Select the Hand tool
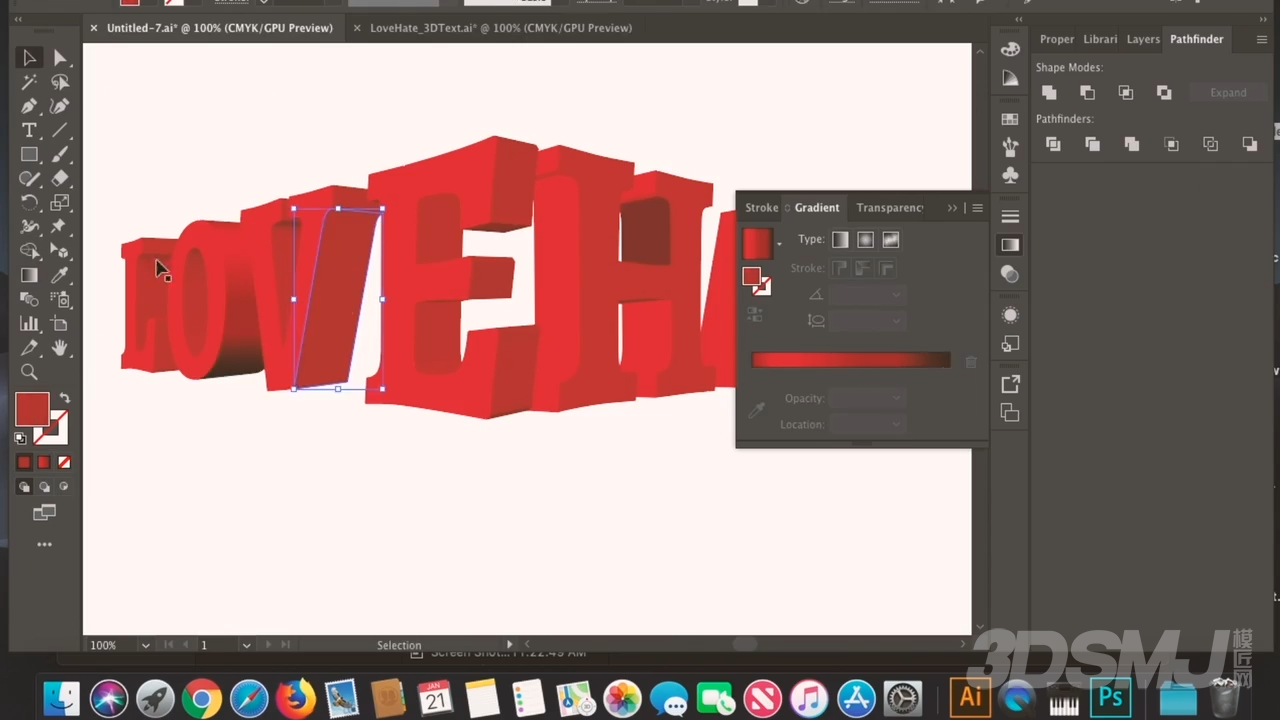The height and width of the screenshot is (720, 1280). (60, 348)
